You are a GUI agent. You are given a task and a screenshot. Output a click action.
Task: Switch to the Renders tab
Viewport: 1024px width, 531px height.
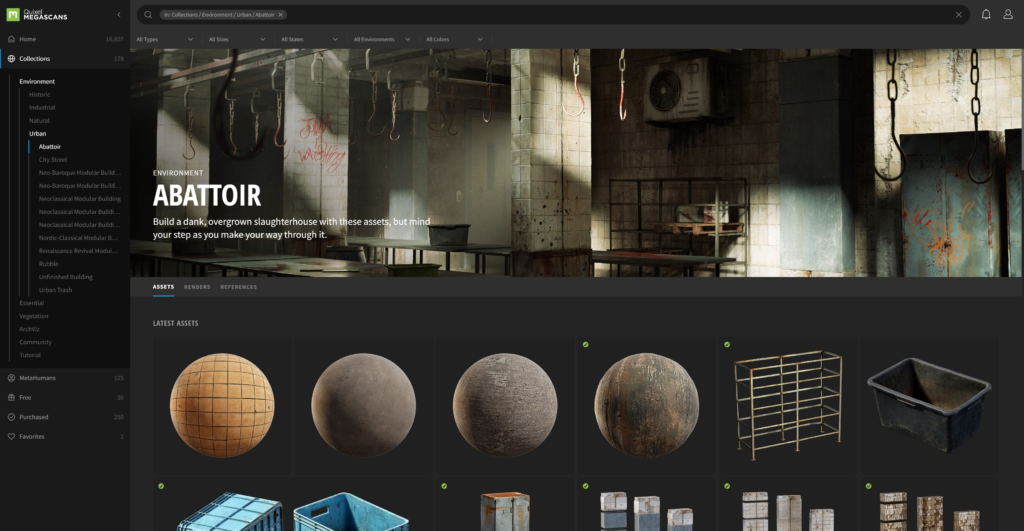pyautogui.click(x=197, y=287)
